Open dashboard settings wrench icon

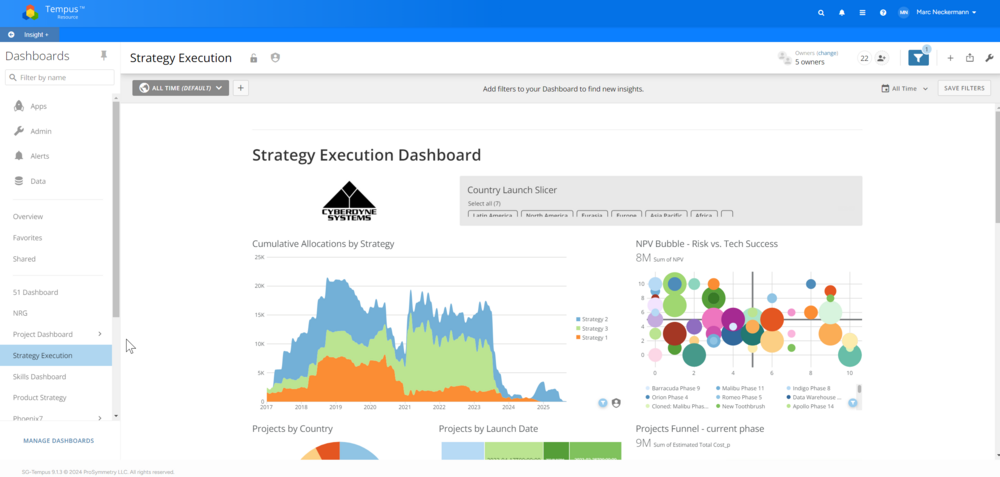[989, 58]
